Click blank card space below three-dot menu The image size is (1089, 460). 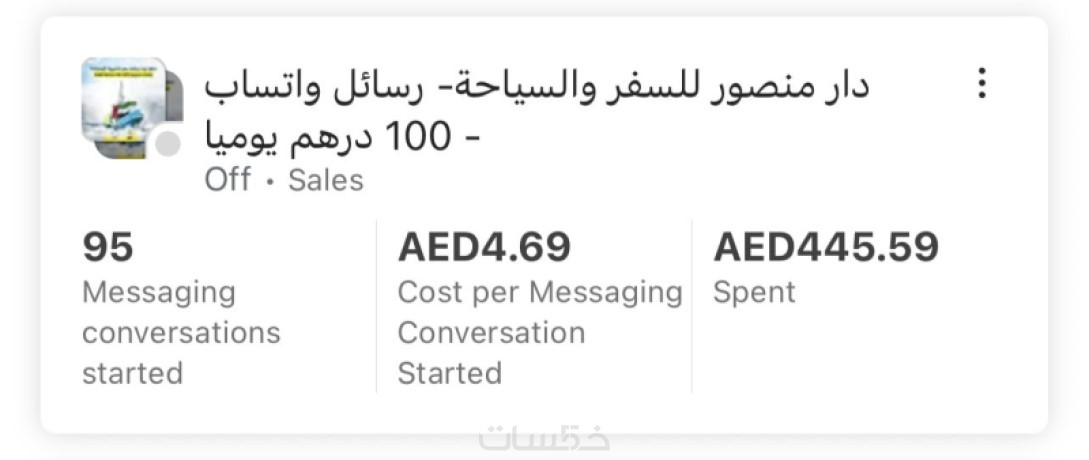click(x=981, y=160)
